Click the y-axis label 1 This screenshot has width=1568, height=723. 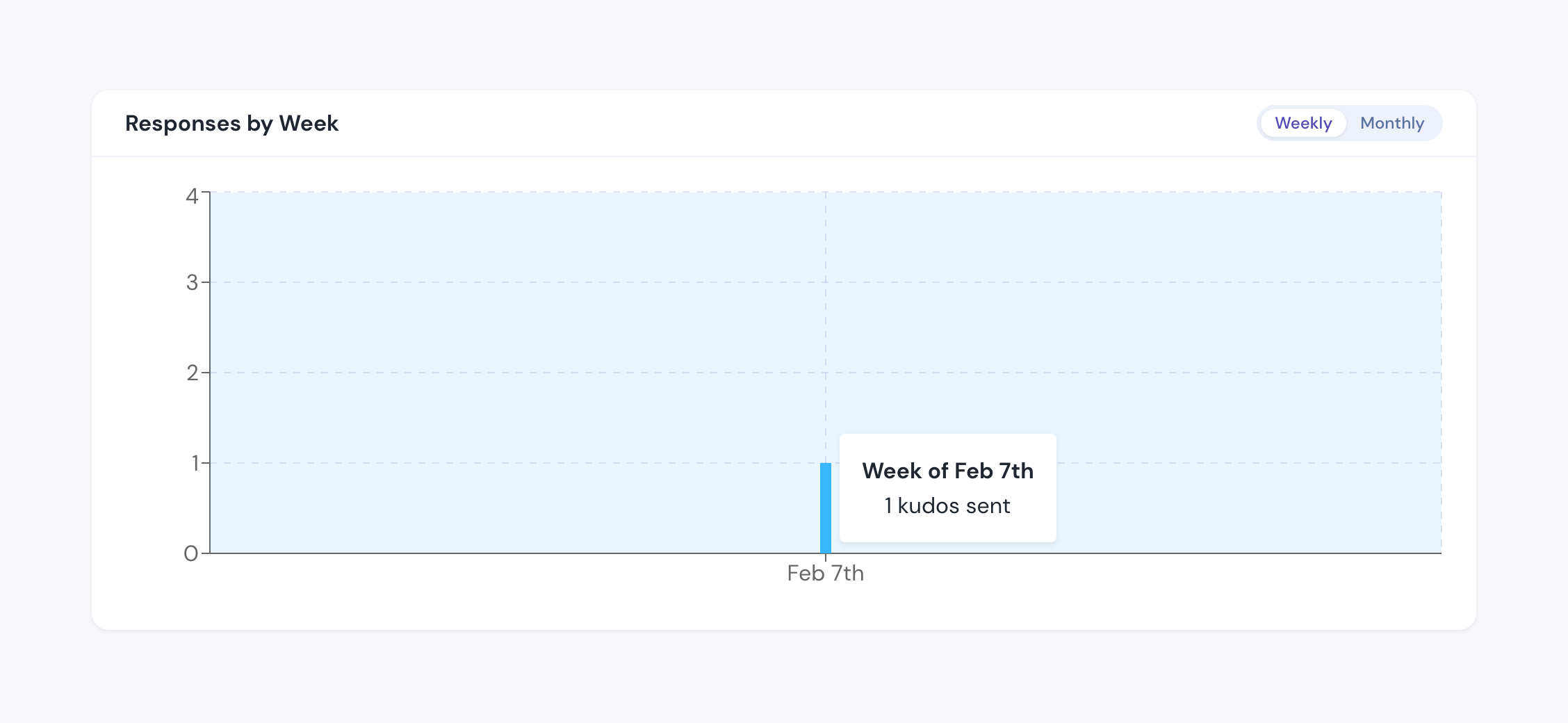[x=195, y=463]
